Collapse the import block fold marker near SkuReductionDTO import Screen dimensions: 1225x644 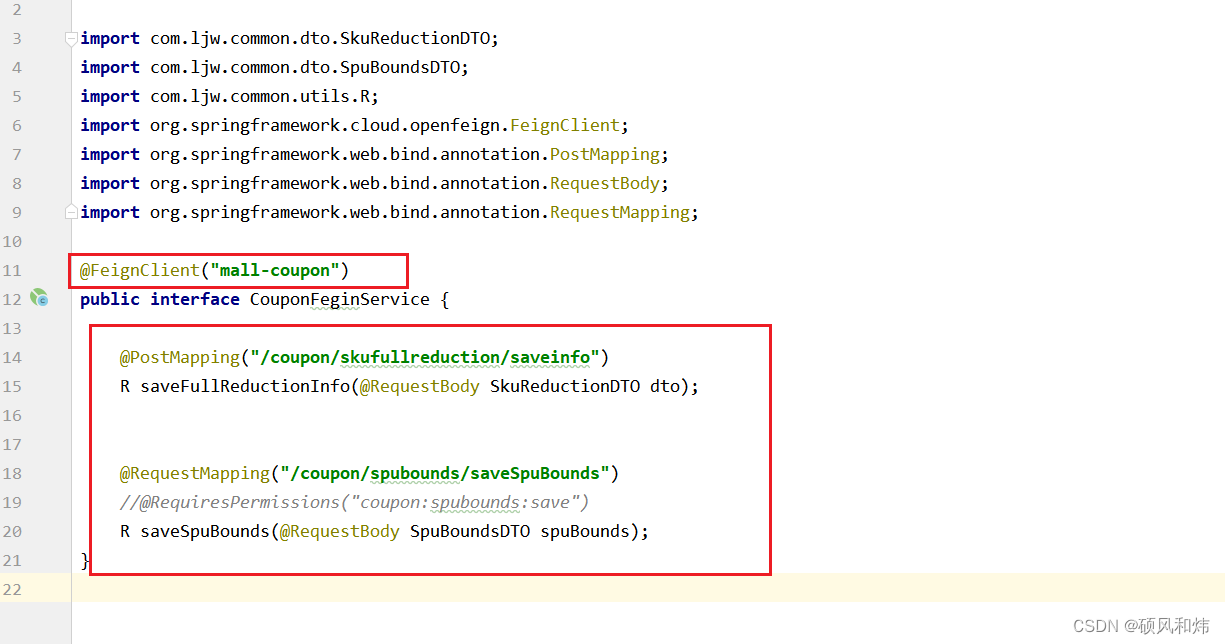pyautogui.click(x=71, y=38)
